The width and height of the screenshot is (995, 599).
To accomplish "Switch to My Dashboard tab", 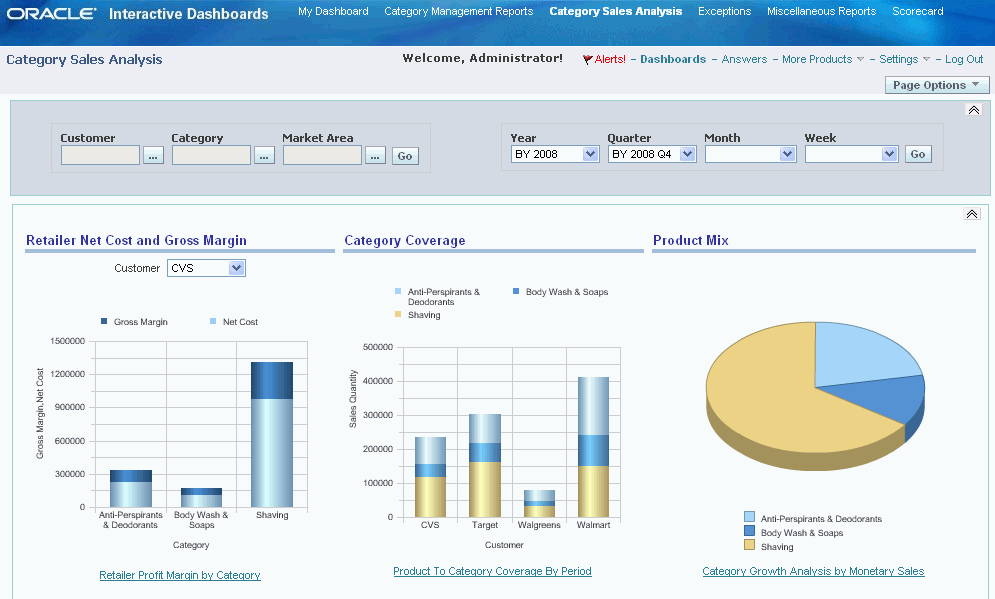I will coord(333,11).
